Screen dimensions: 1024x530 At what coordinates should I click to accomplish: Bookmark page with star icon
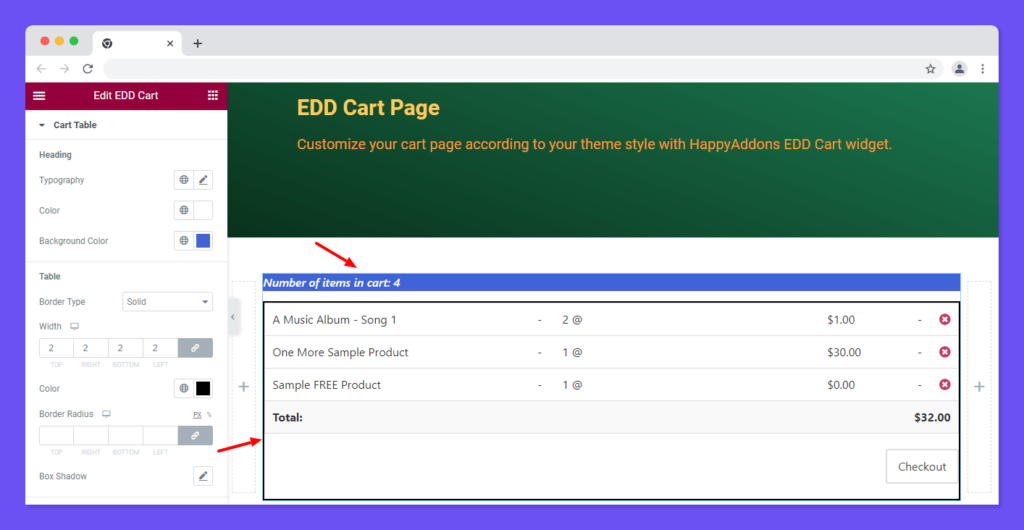point(931,69)
